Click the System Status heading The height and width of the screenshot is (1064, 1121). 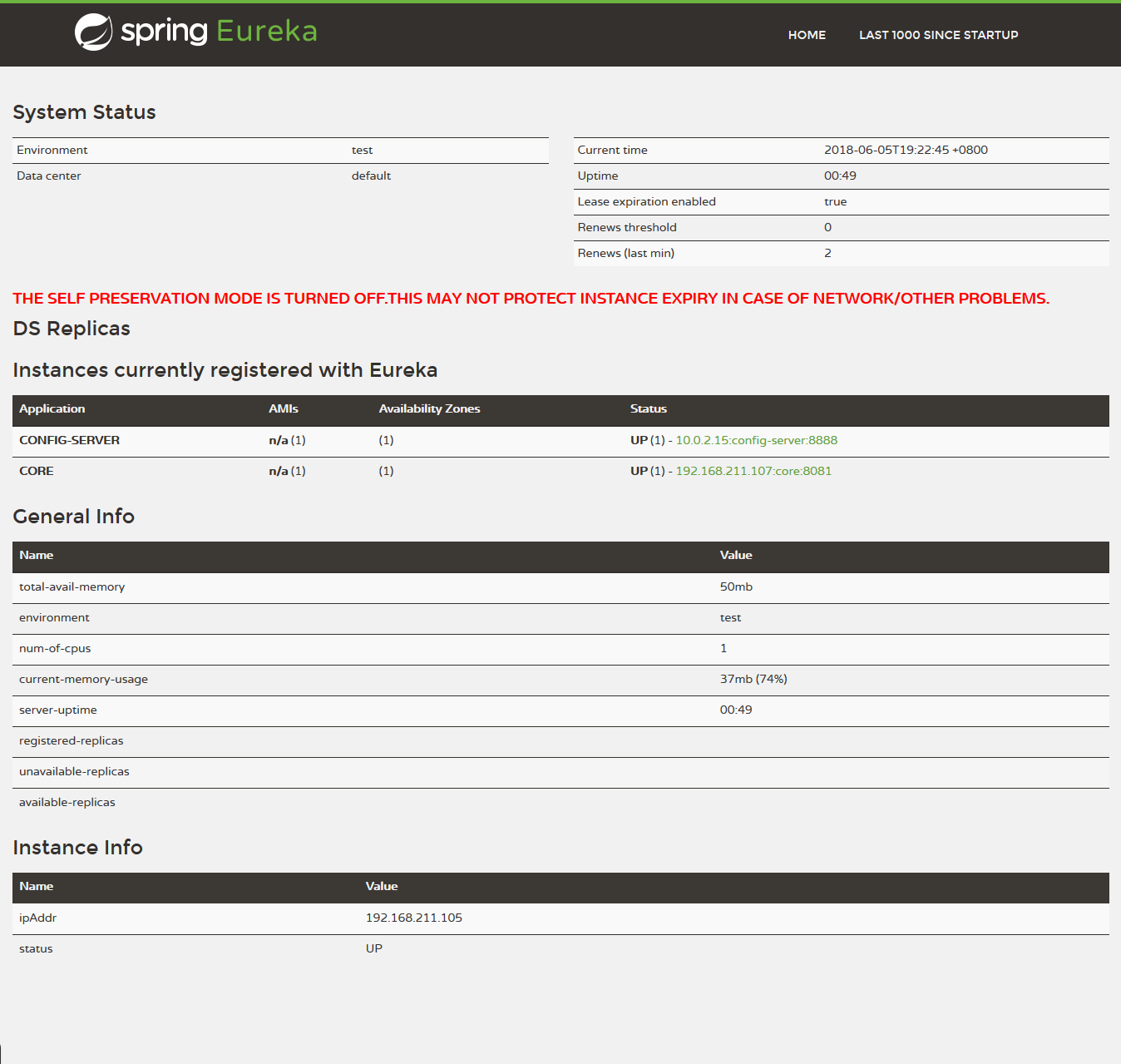(x=84, y=112)
